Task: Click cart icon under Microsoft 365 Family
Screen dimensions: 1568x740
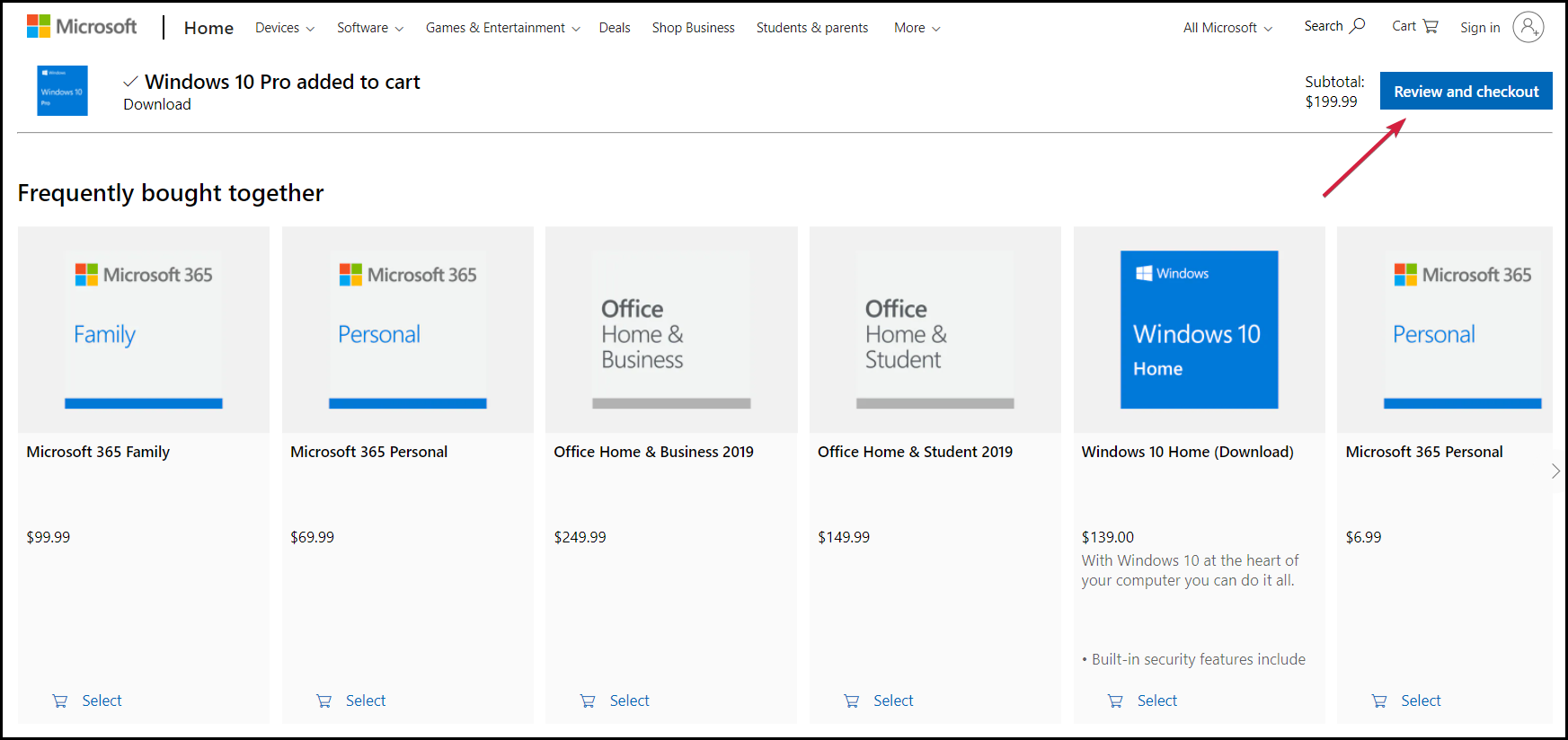Action: 60,701
